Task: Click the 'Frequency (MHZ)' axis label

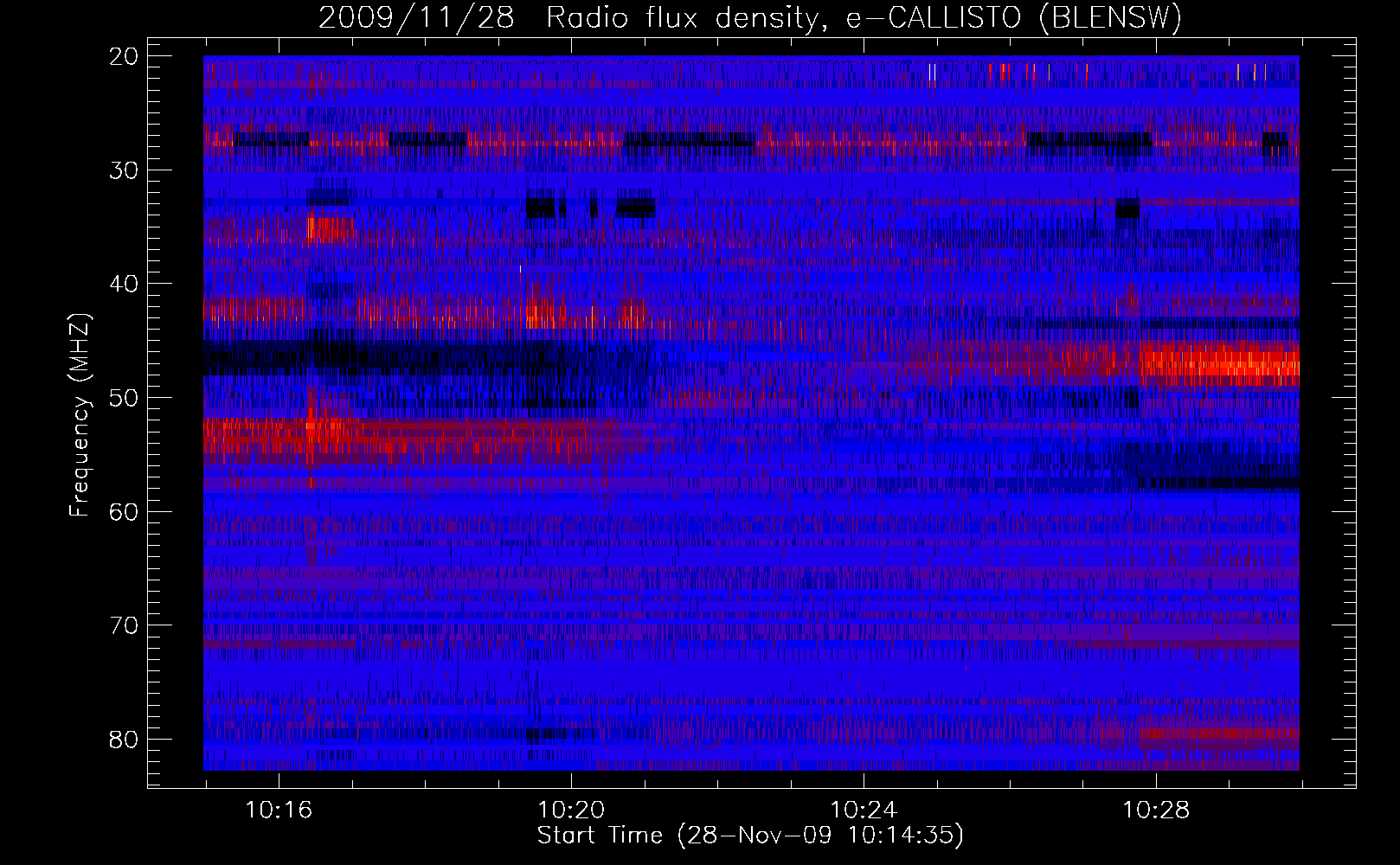Action: [x=80, y=414]
